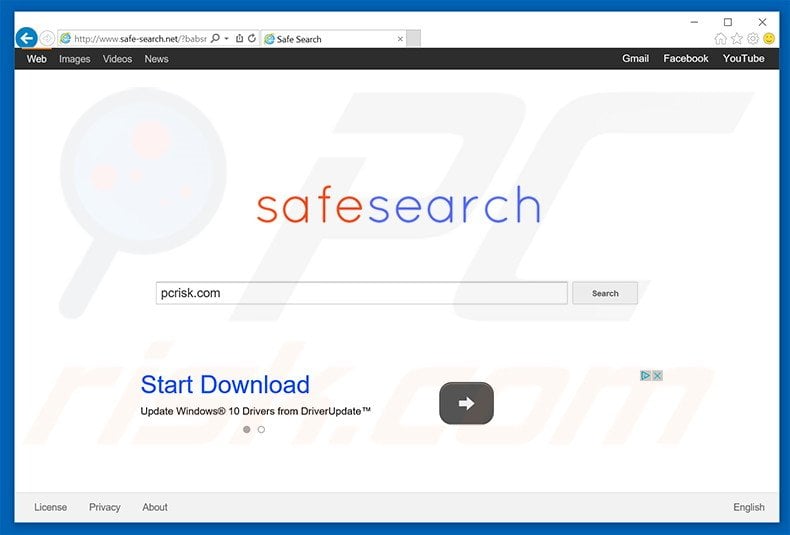Open the Gmail link
Screen dimensions: 790x535
click(635, 58)
